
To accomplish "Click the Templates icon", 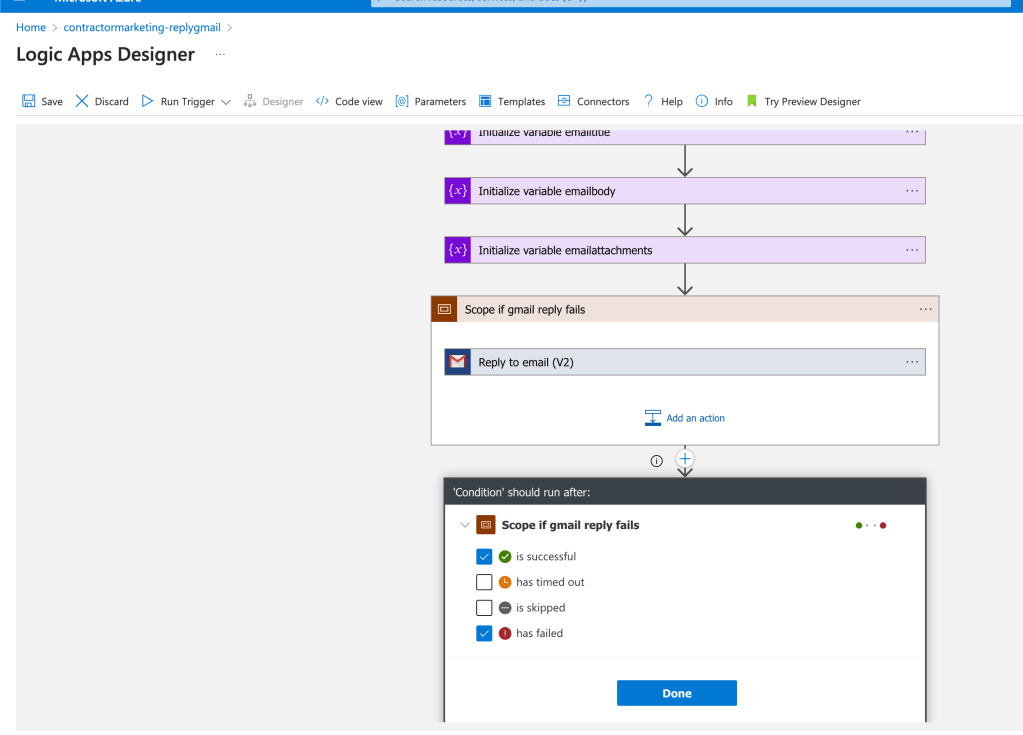I will click(x=485, y=101).
